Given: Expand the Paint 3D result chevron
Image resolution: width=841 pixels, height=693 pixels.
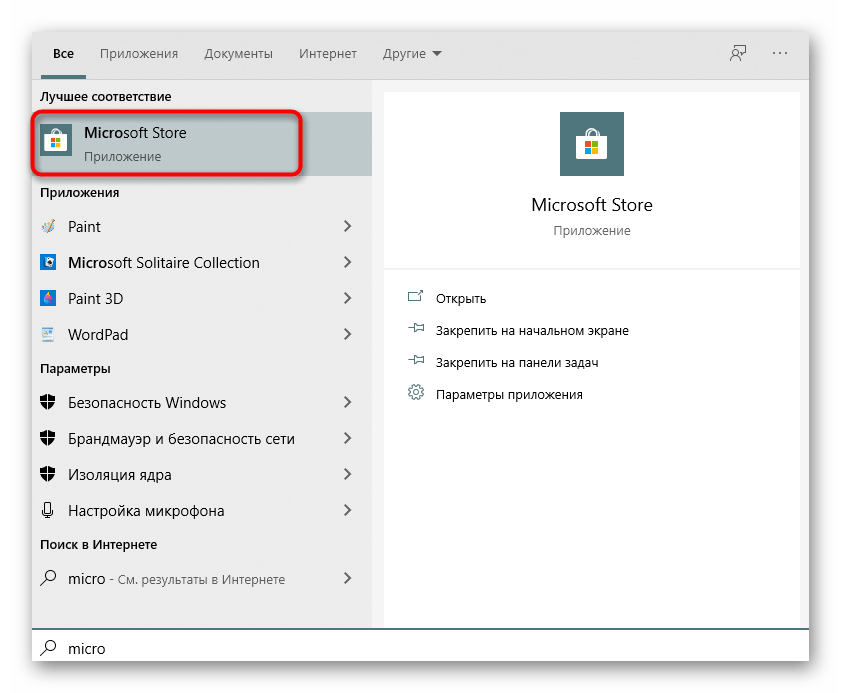Looking at the screenshot, I should tap(348, 298).
